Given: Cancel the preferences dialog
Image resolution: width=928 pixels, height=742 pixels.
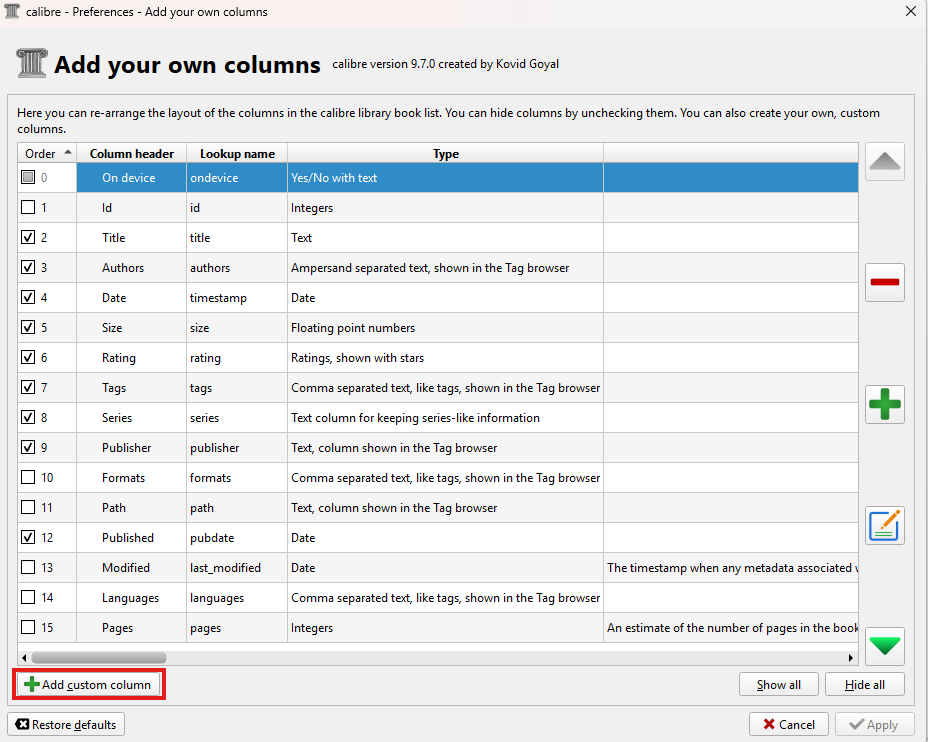Looking at the screenshot, I should pyautogui.click(x=788, y=724).
